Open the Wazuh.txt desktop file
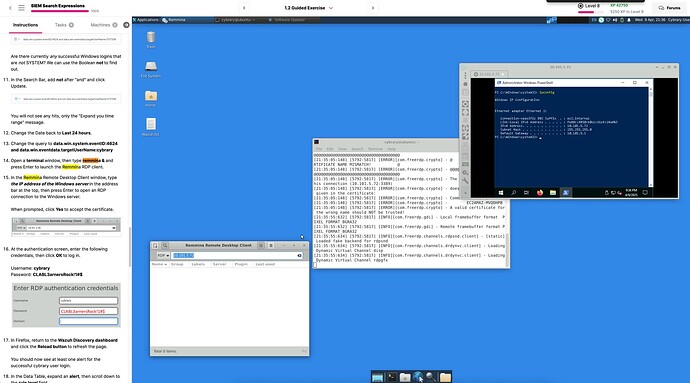This screenshot has width=690, height=383. [150, 127]
